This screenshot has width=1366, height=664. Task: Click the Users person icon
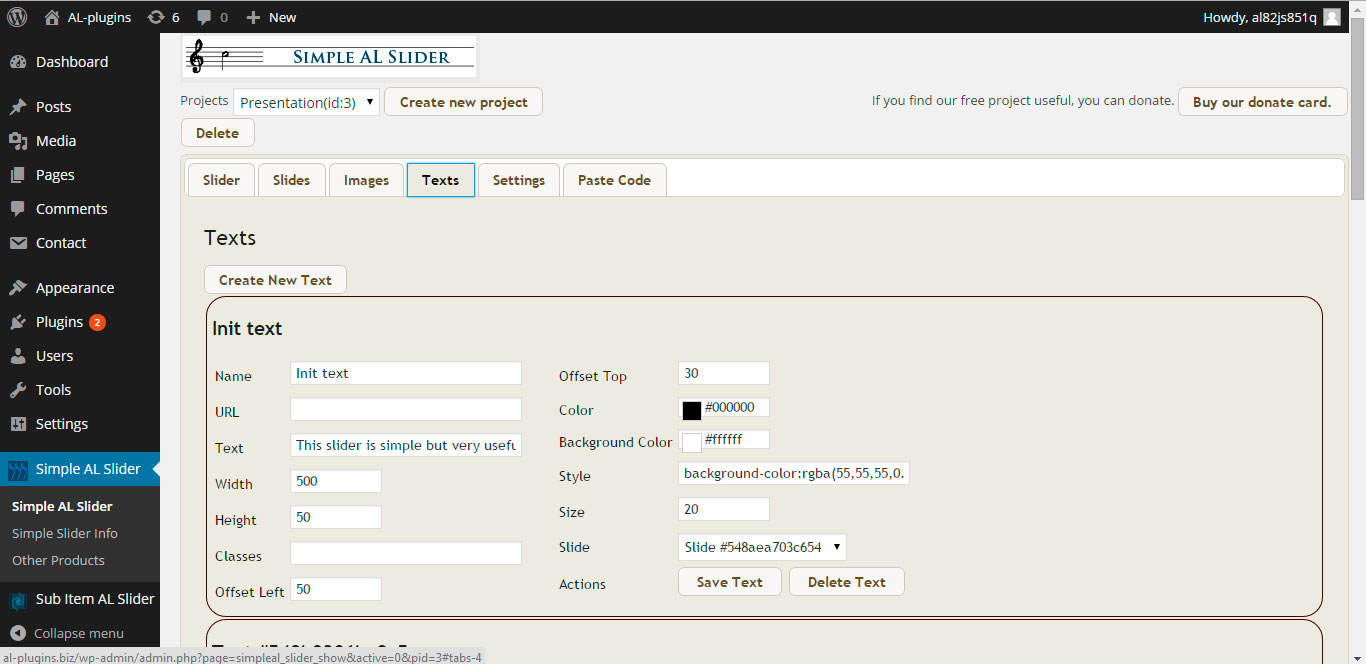[x=18, y=356]
